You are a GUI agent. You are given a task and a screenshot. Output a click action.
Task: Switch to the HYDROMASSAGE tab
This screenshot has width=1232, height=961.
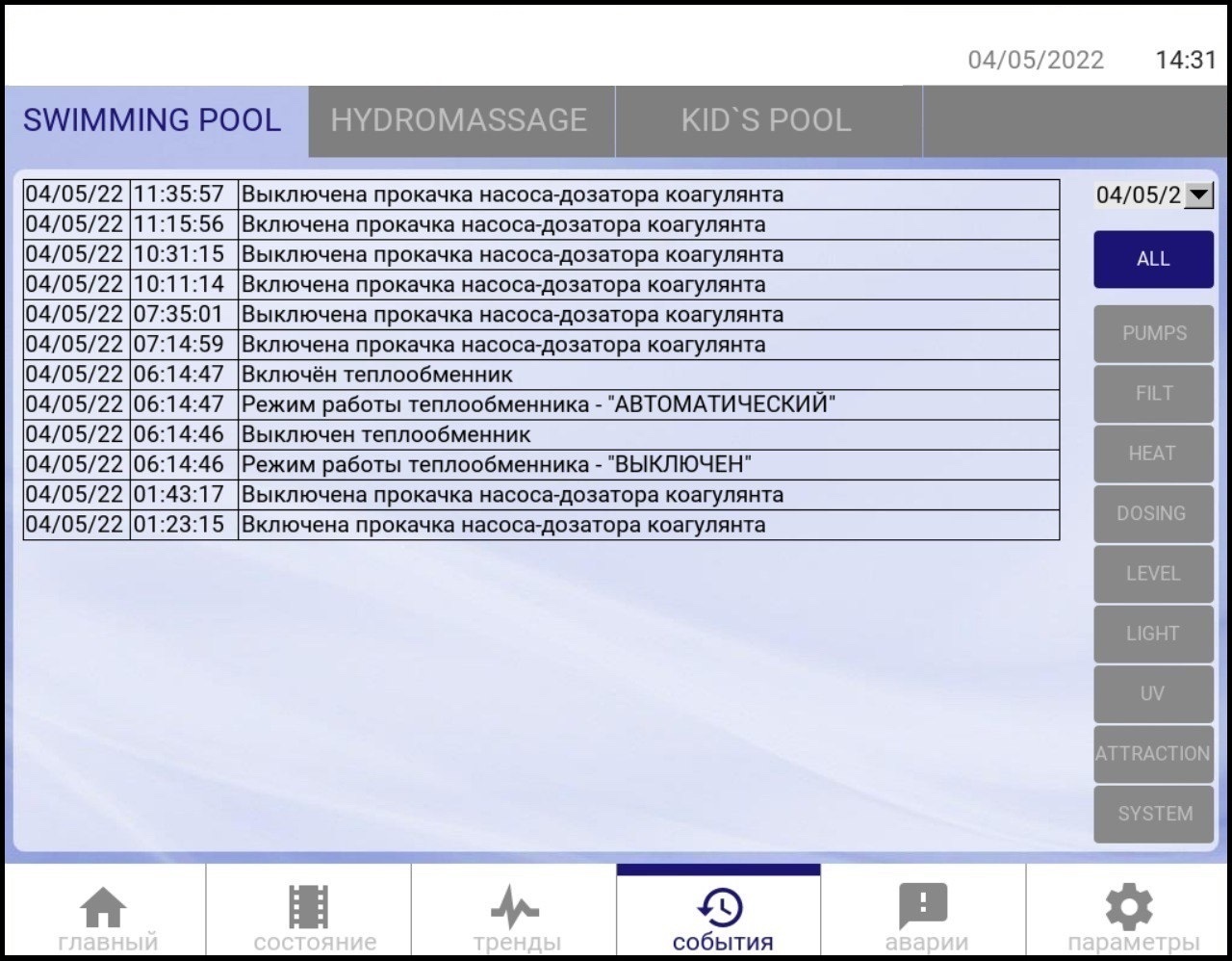coord(461,120)
